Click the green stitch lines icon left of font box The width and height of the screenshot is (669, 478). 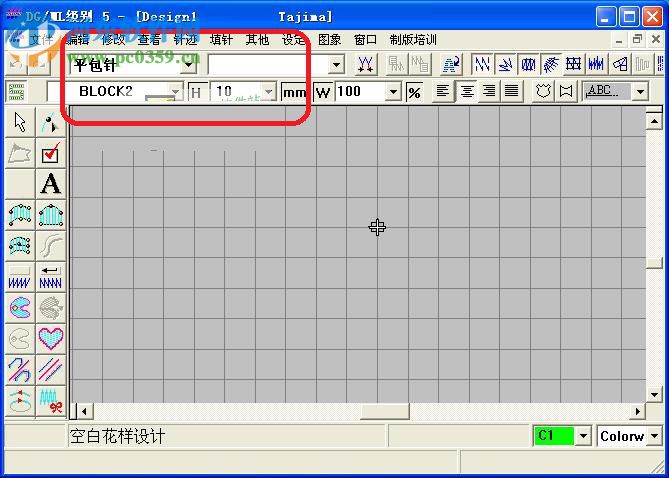[x=17, y=91]
